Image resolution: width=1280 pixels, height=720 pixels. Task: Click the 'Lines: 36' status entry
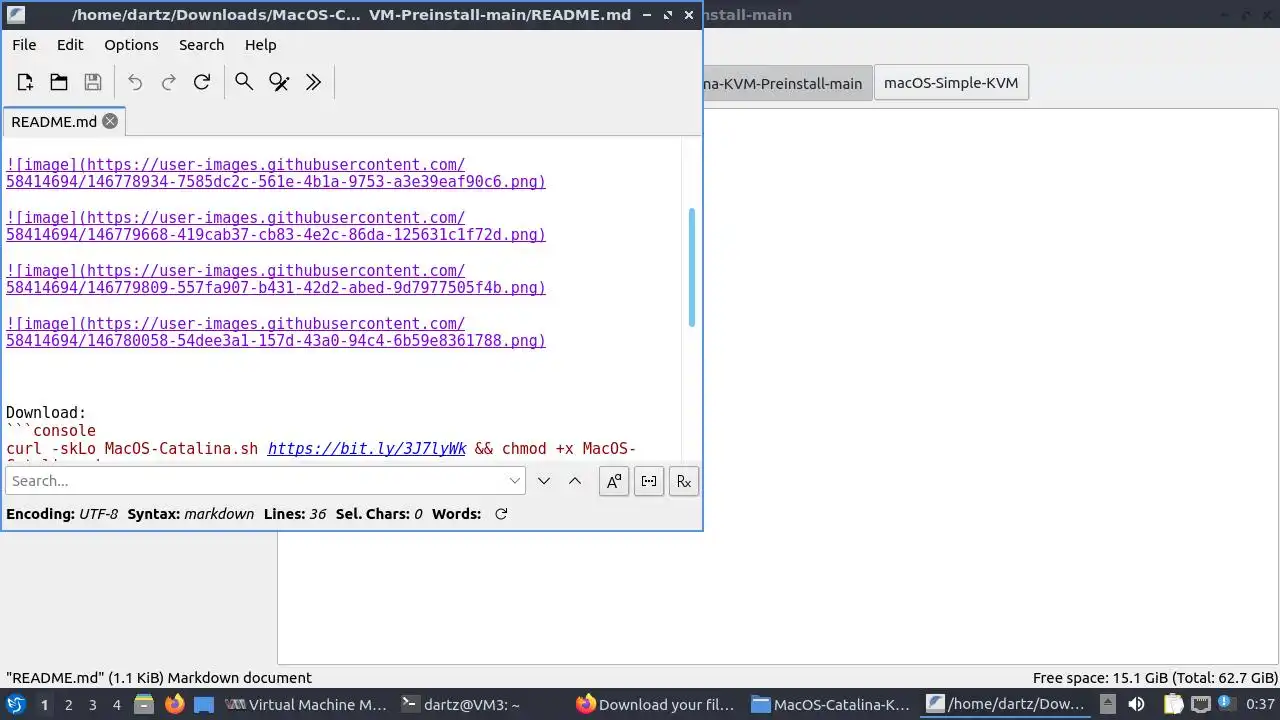pos(295,514)
